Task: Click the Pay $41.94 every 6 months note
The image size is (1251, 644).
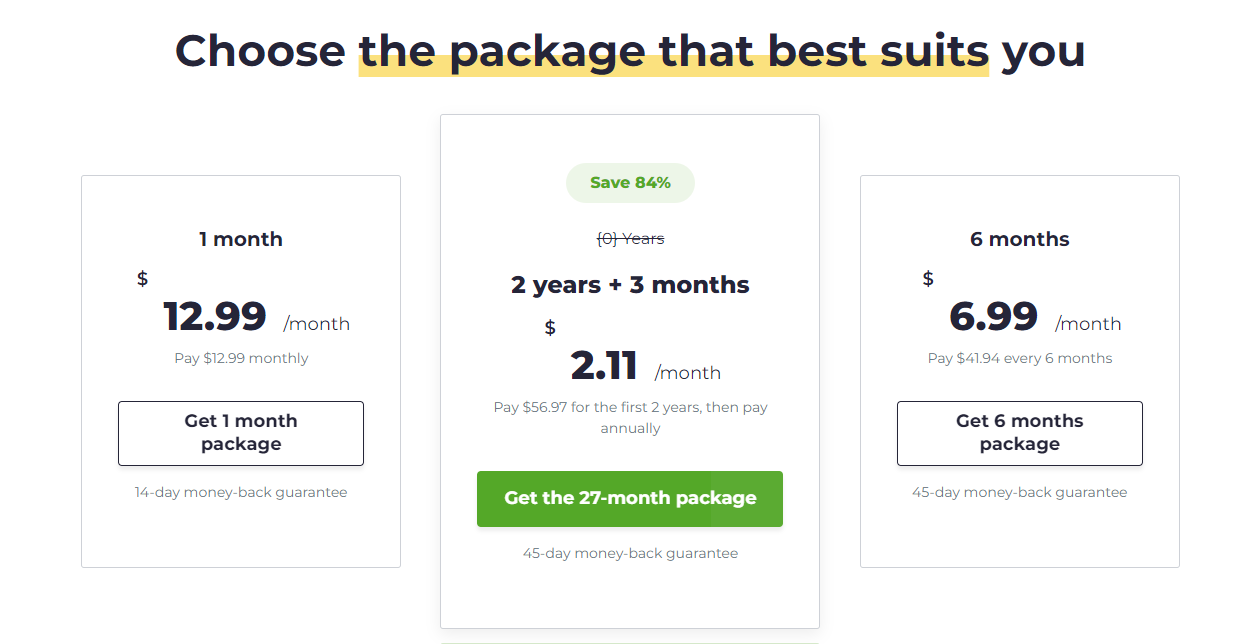Action: tap(1019, 358)
